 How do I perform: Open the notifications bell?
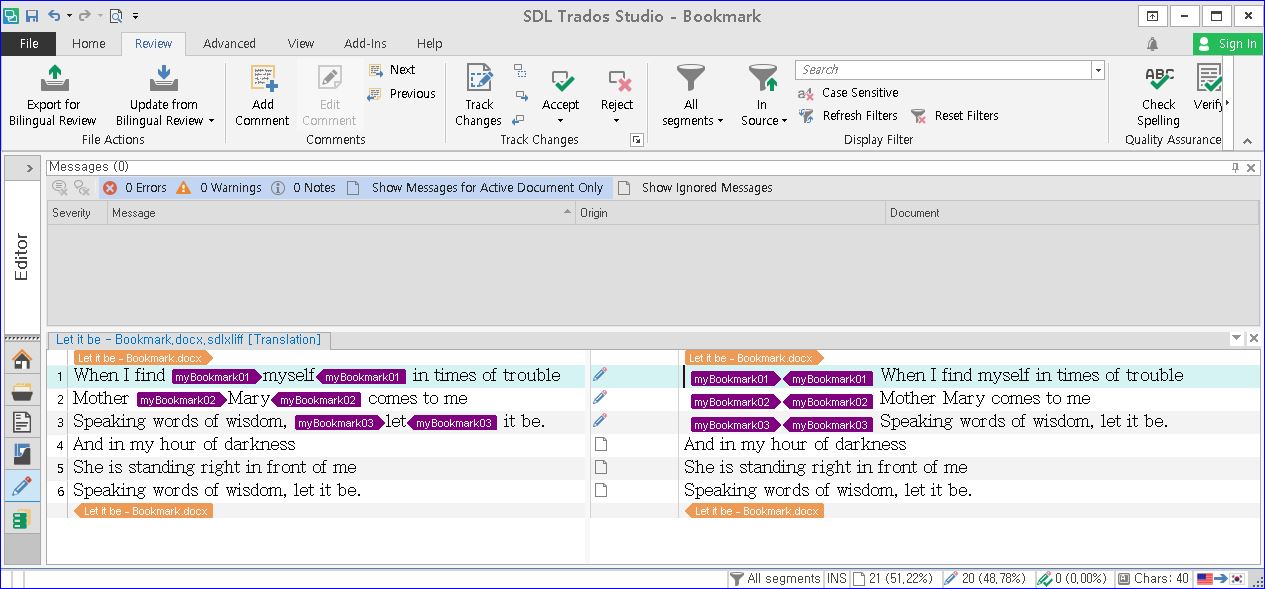1153,44
